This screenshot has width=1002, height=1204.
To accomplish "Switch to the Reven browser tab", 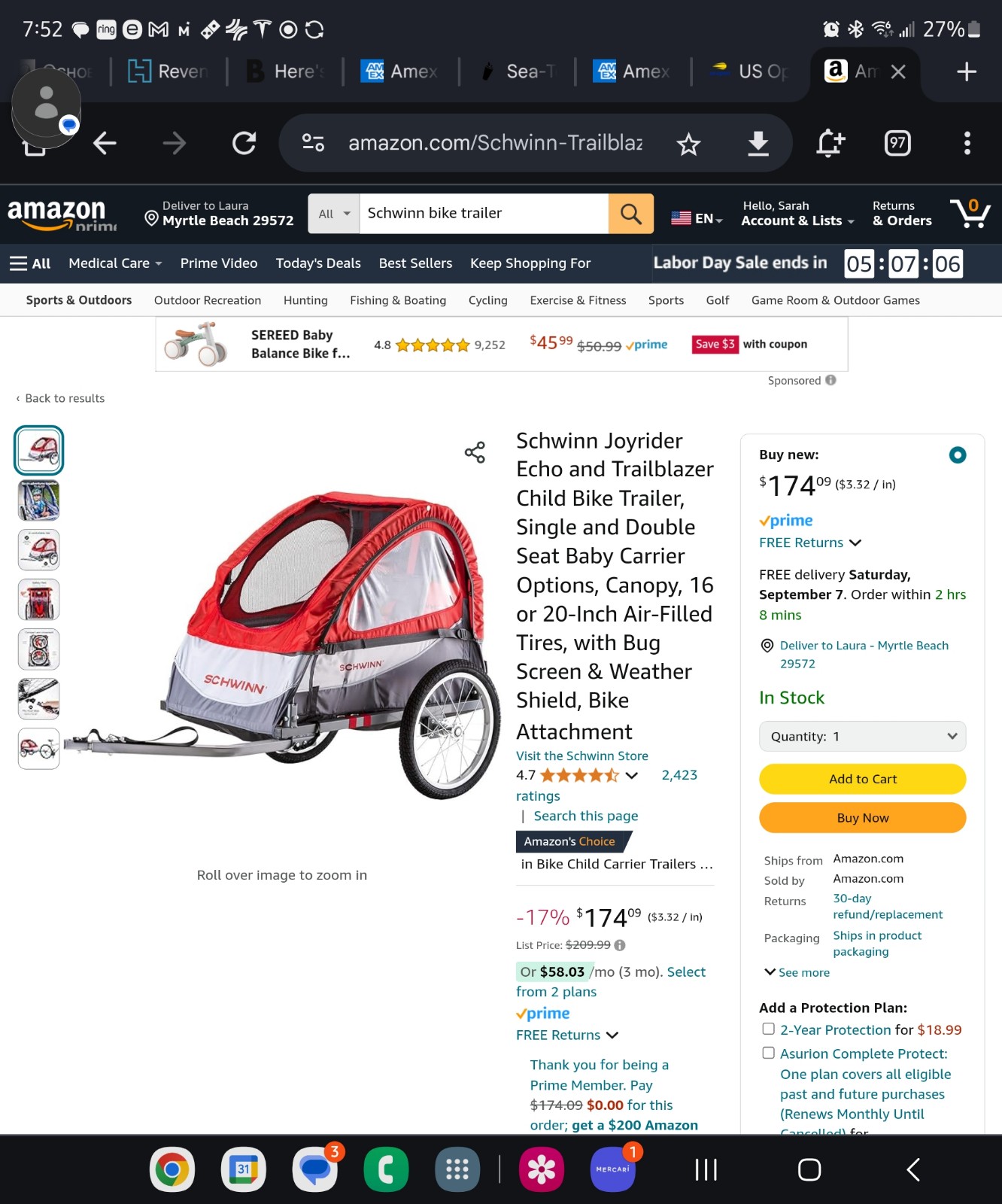I will (x=169, y=71).
